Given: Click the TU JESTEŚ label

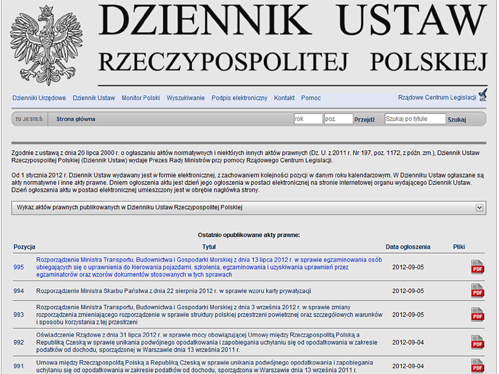Looking at the screenshot, I should (x=29, y=119).
